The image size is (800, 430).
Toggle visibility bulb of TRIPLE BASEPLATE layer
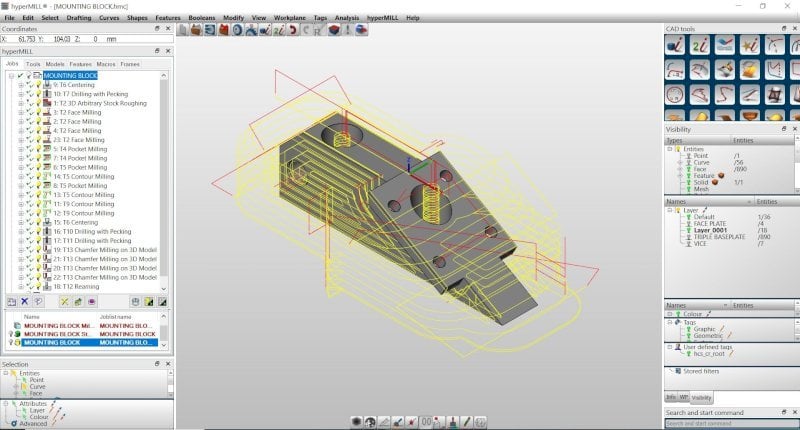[688, 237]
